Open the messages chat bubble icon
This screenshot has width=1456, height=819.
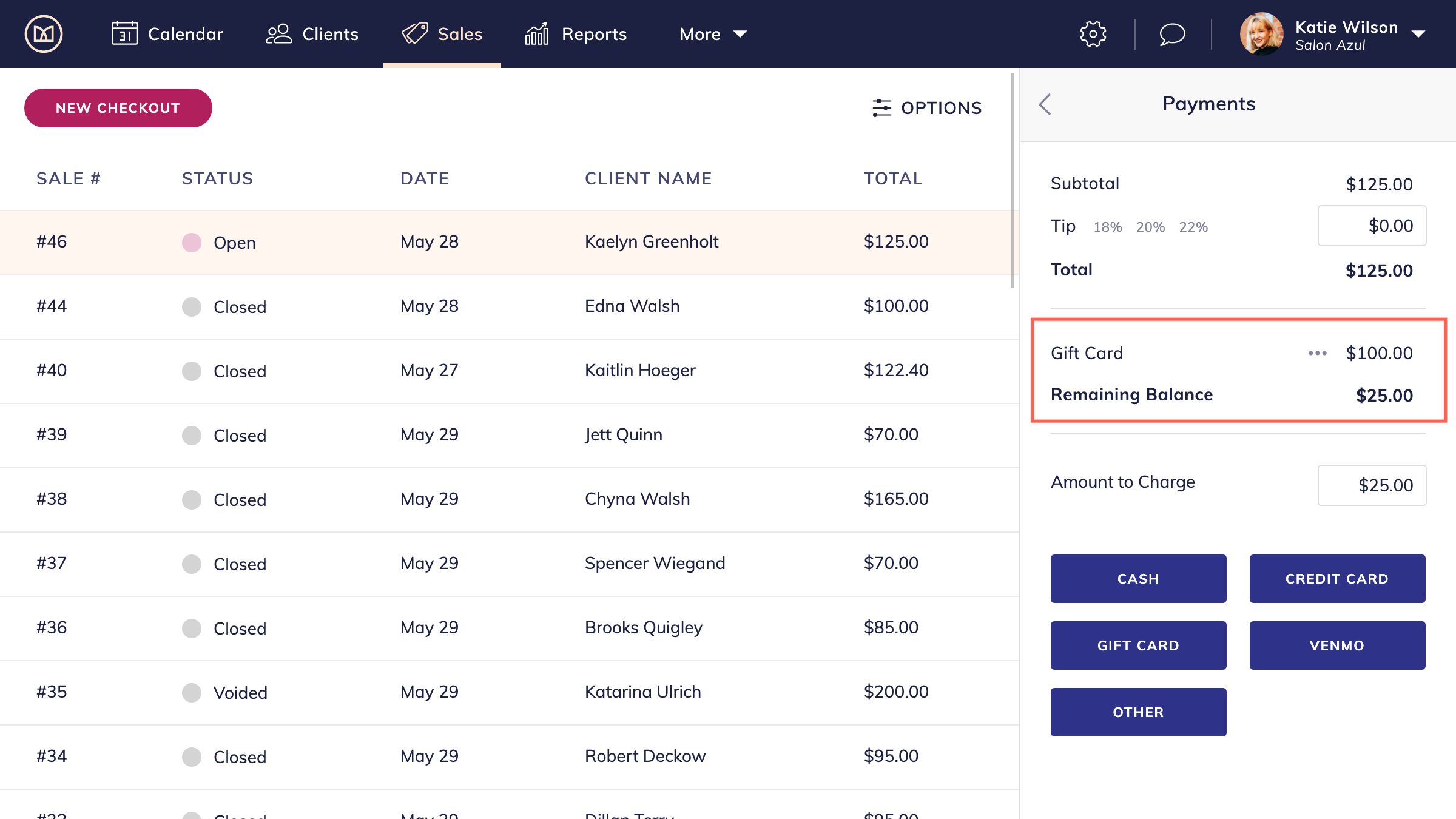click(x=1172, y=34)
